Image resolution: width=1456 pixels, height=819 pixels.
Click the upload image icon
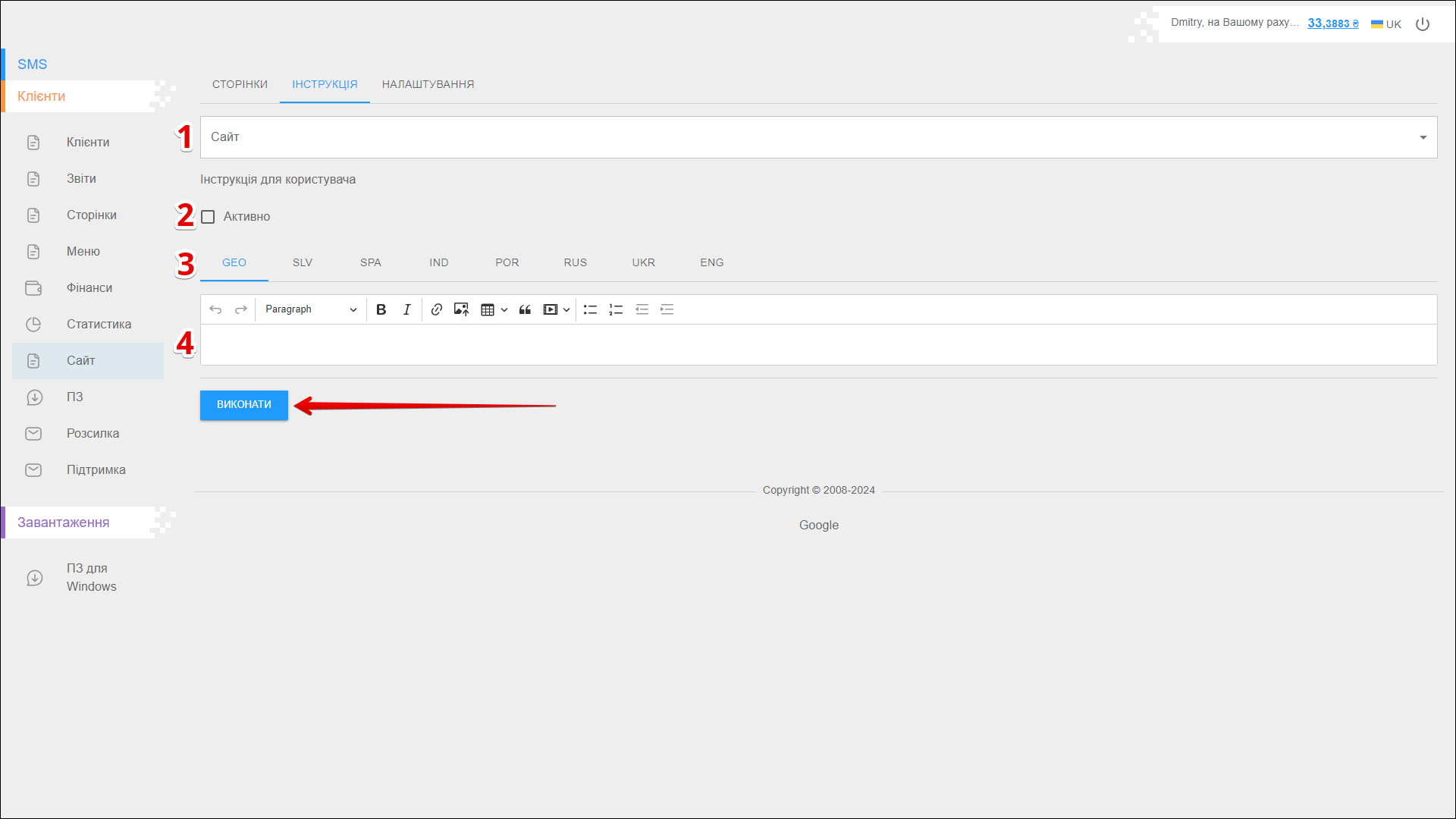point(461,309)
